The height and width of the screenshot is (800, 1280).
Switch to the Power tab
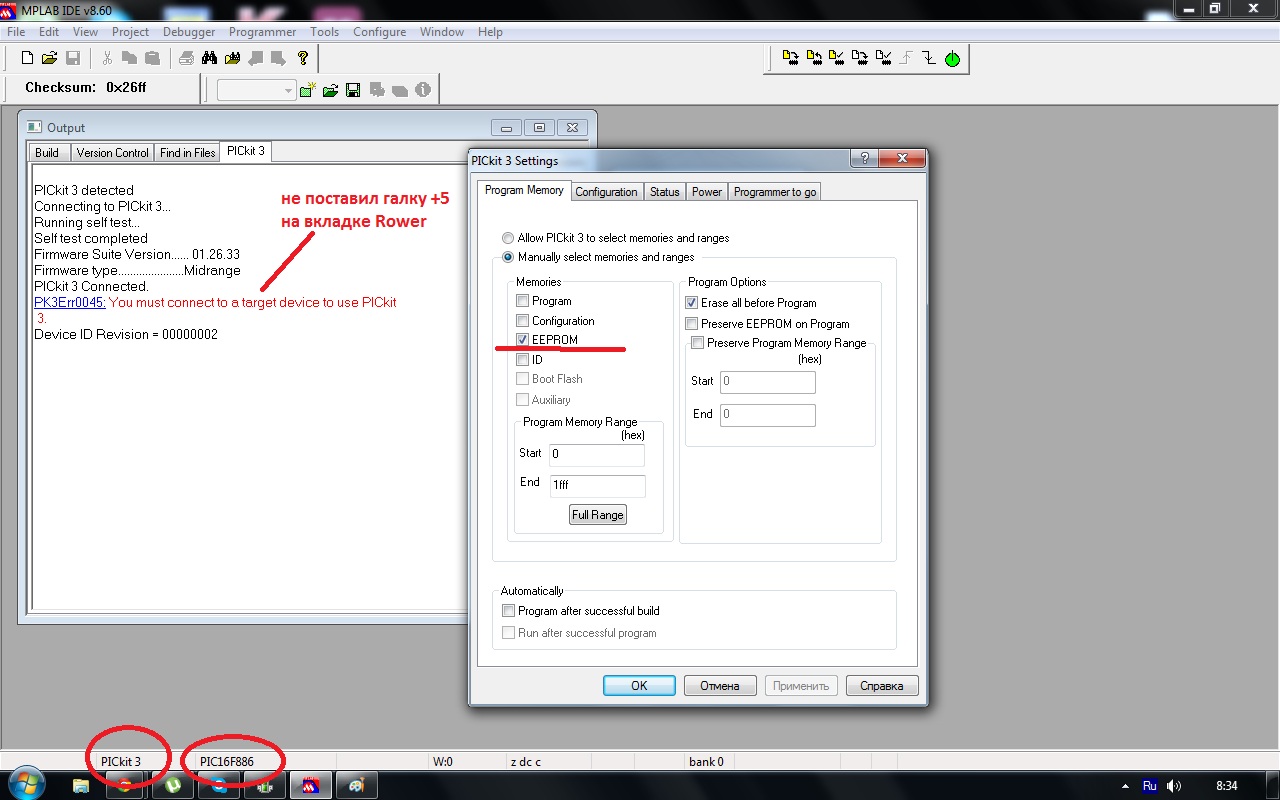coord(707,192)
